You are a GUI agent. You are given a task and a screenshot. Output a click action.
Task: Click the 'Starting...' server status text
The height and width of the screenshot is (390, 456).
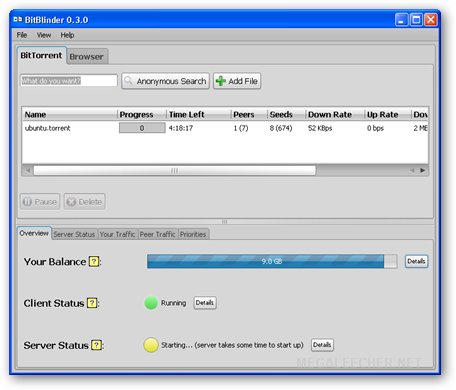[232, 345]
